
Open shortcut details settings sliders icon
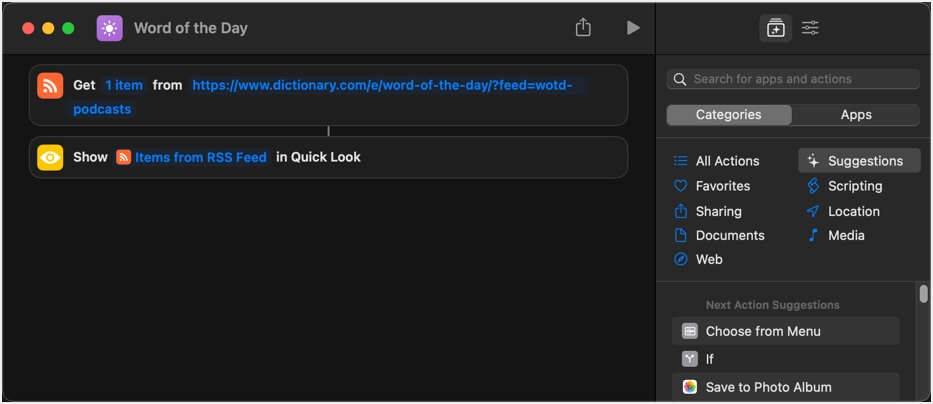[x=810, y=28]
